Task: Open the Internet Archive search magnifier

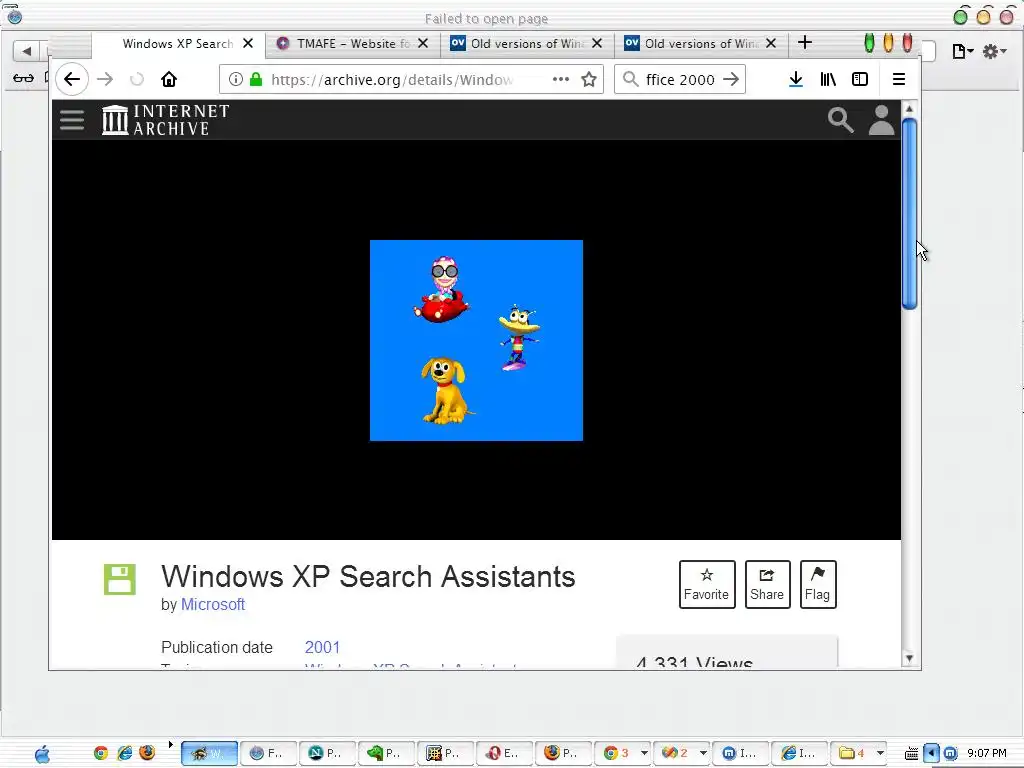Action: tap(840, 120)
